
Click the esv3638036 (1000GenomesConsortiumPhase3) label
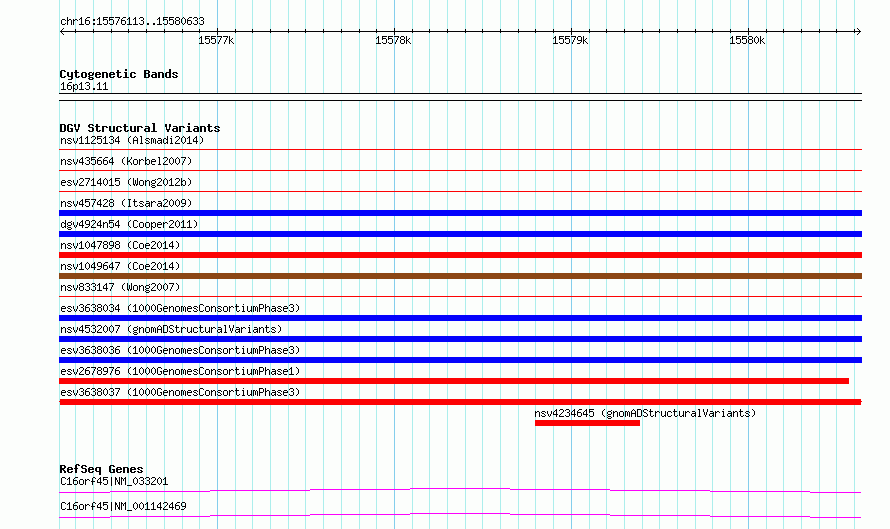click(x=180, y=350)
